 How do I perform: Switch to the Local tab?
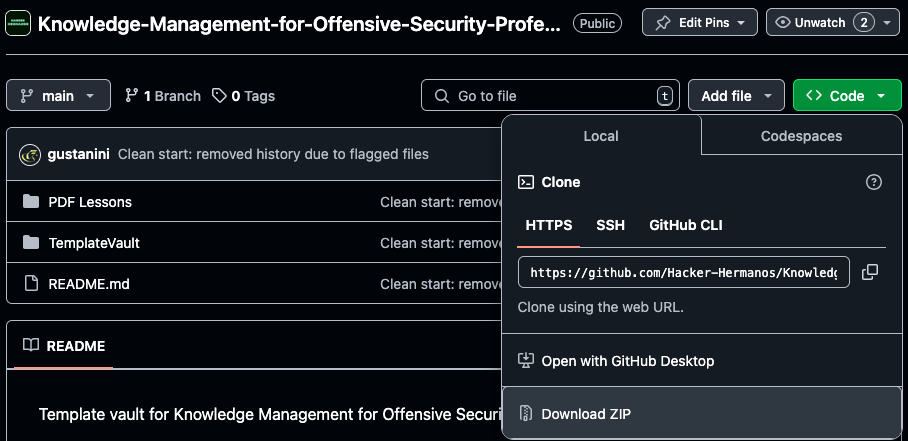(601, 136)
